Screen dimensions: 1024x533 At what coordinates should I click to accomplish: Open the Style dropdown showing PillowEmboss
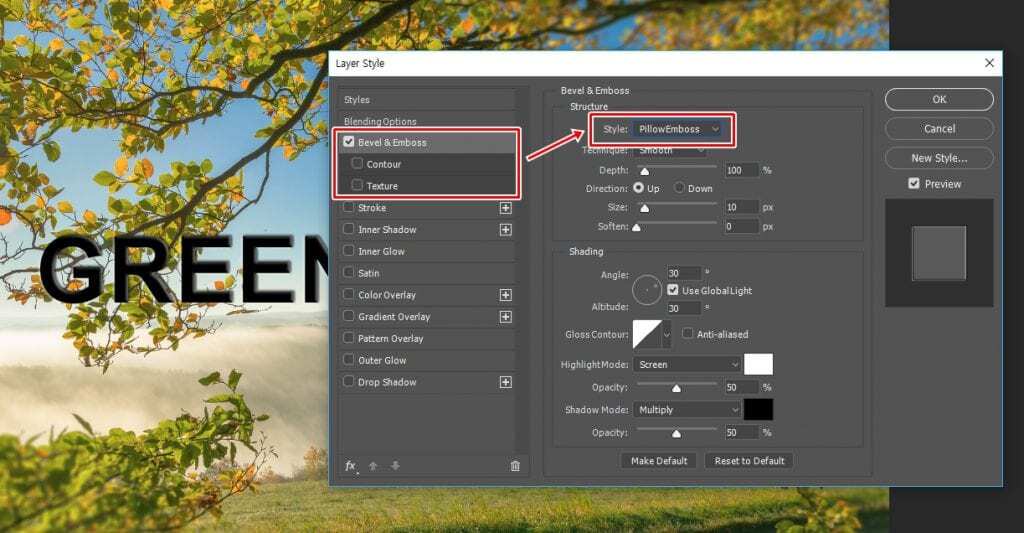coord(677,129)
